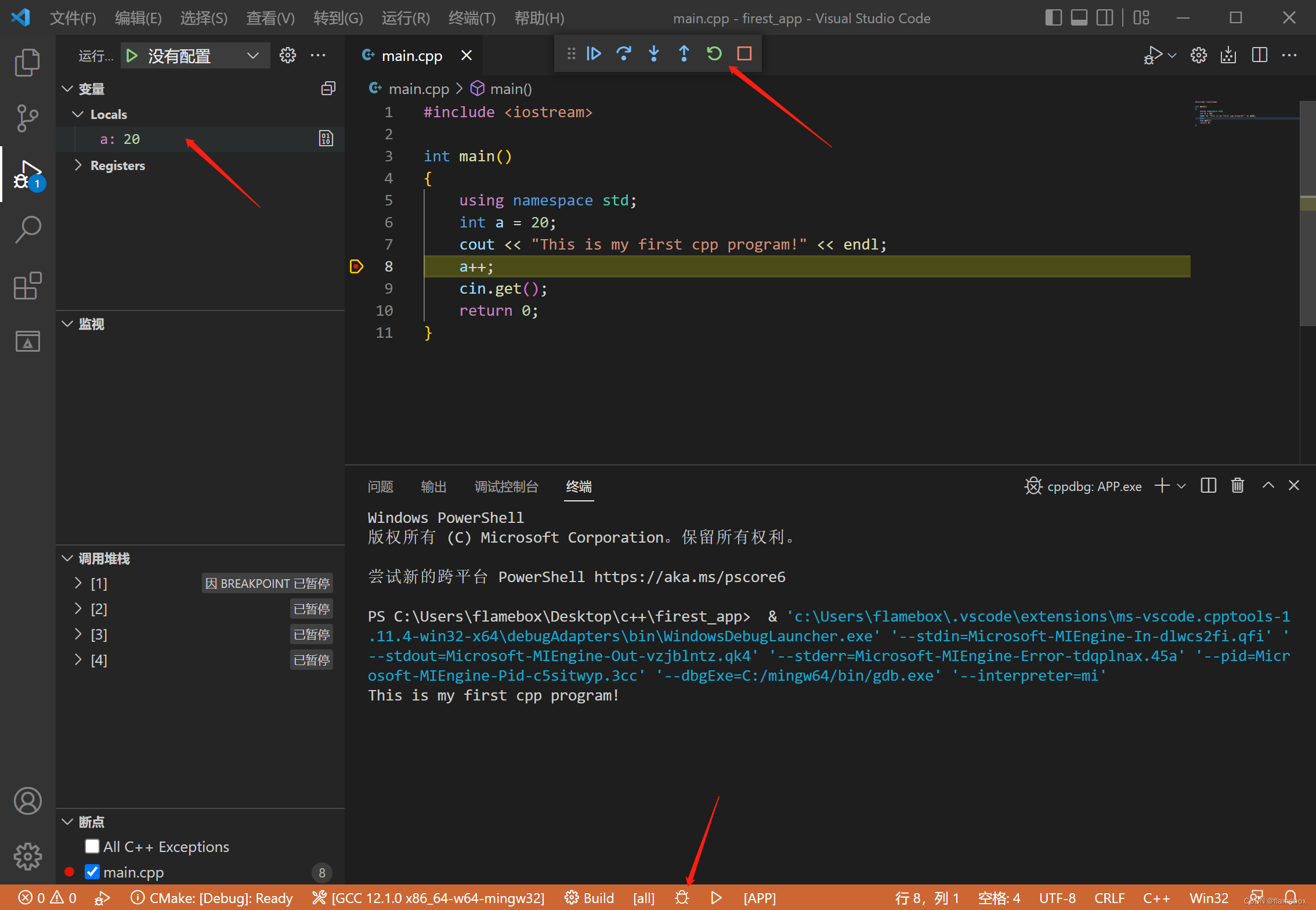Click the GCC 12.1.0 kit selector
The width and height of the screenshot is (1316, 910).
(x=428, y=898)
